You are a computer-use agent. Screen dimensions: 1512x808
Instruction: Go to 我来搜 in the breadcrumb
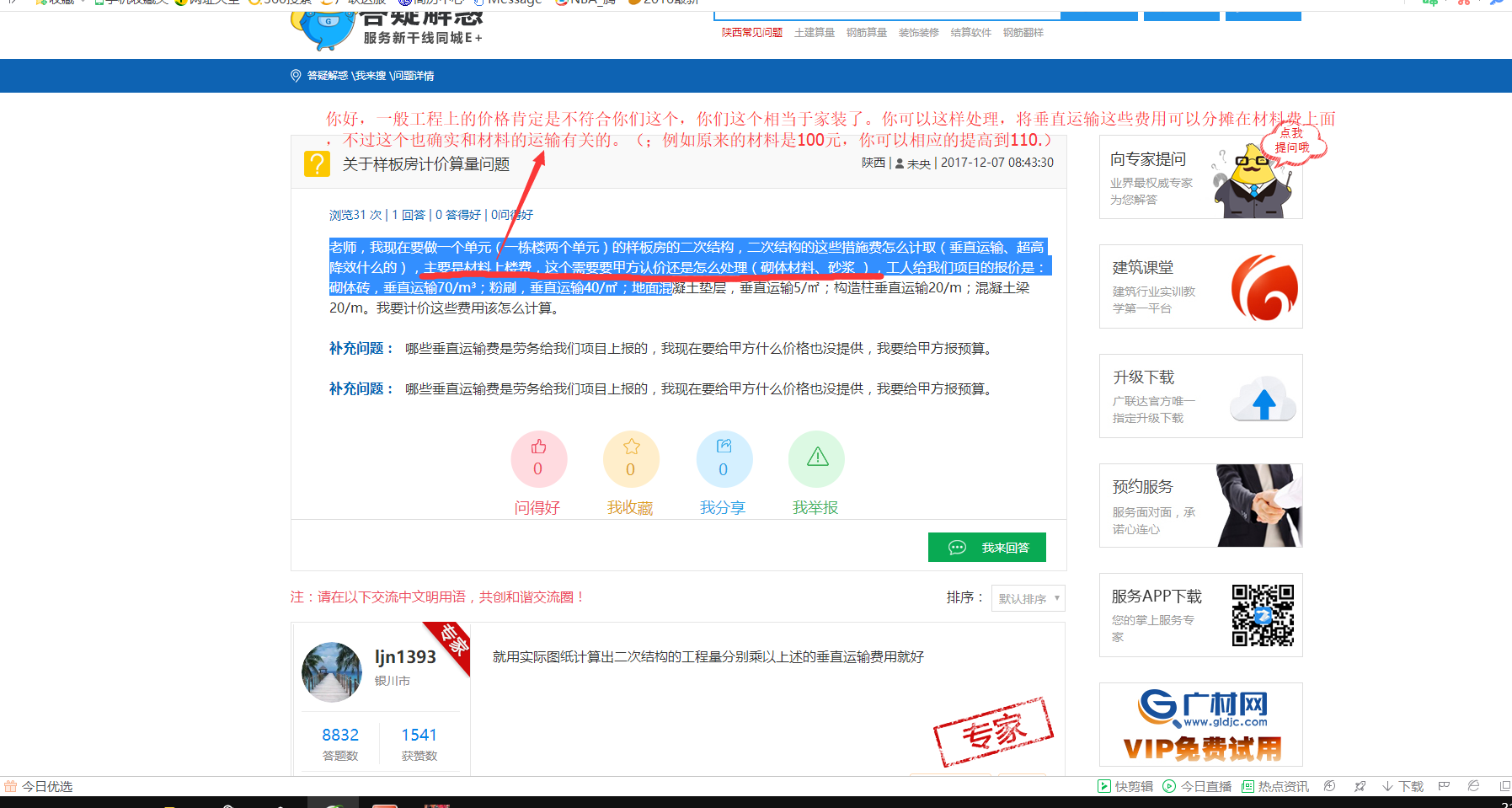tap(370, 76)
